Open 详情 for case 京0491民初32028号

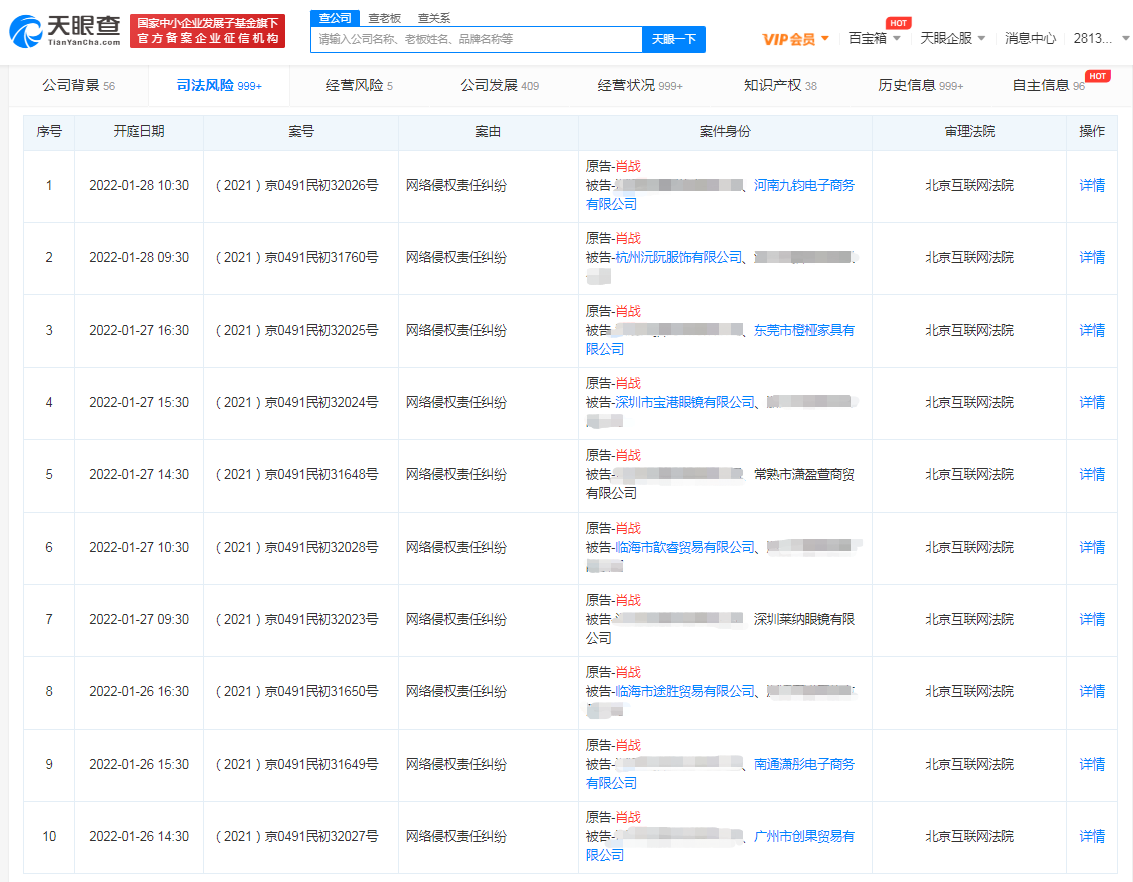pos(1092,548)
